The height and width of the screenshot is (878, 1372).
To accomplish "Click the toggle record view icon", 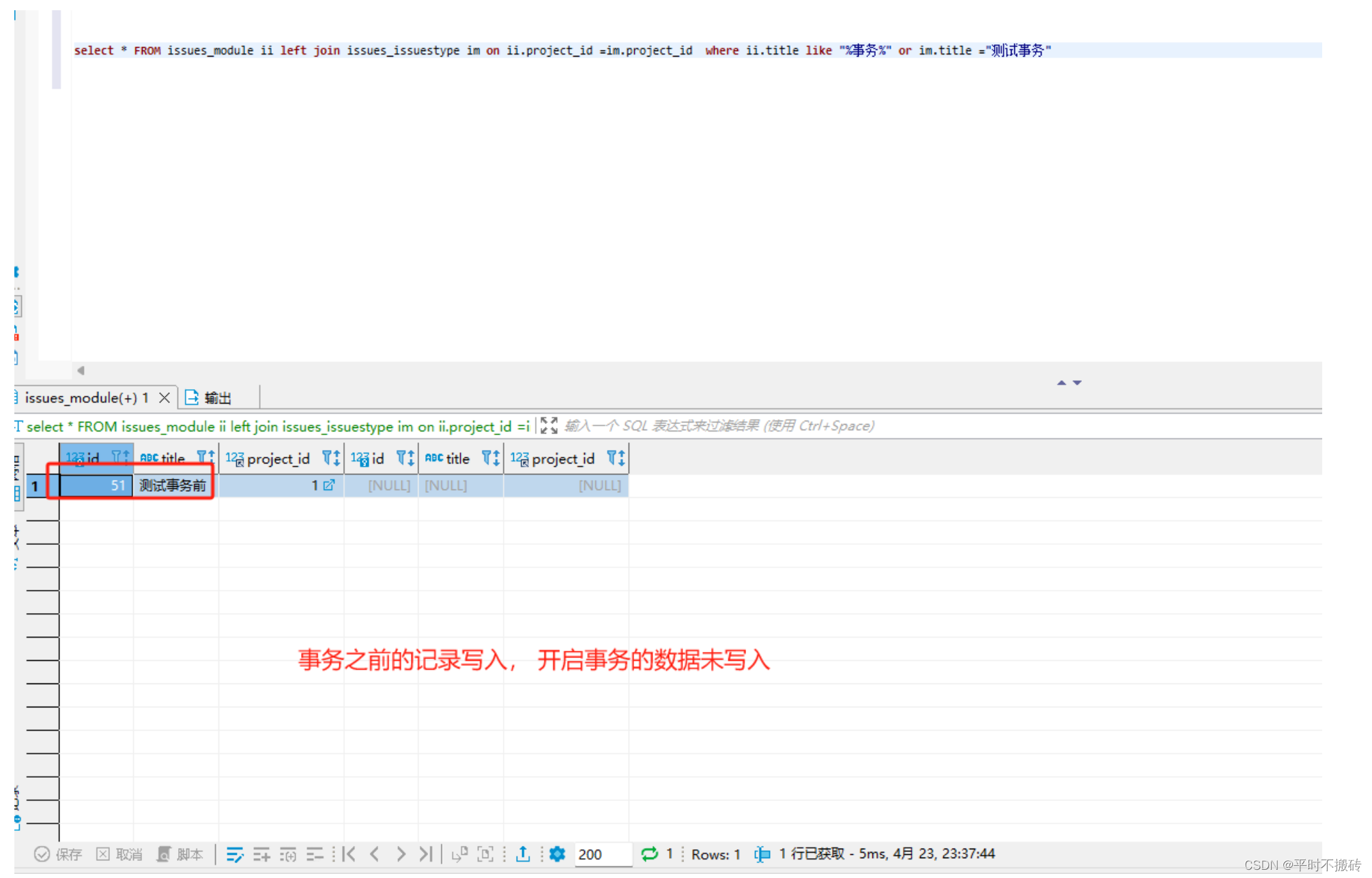I will click(x=485, y=854).
